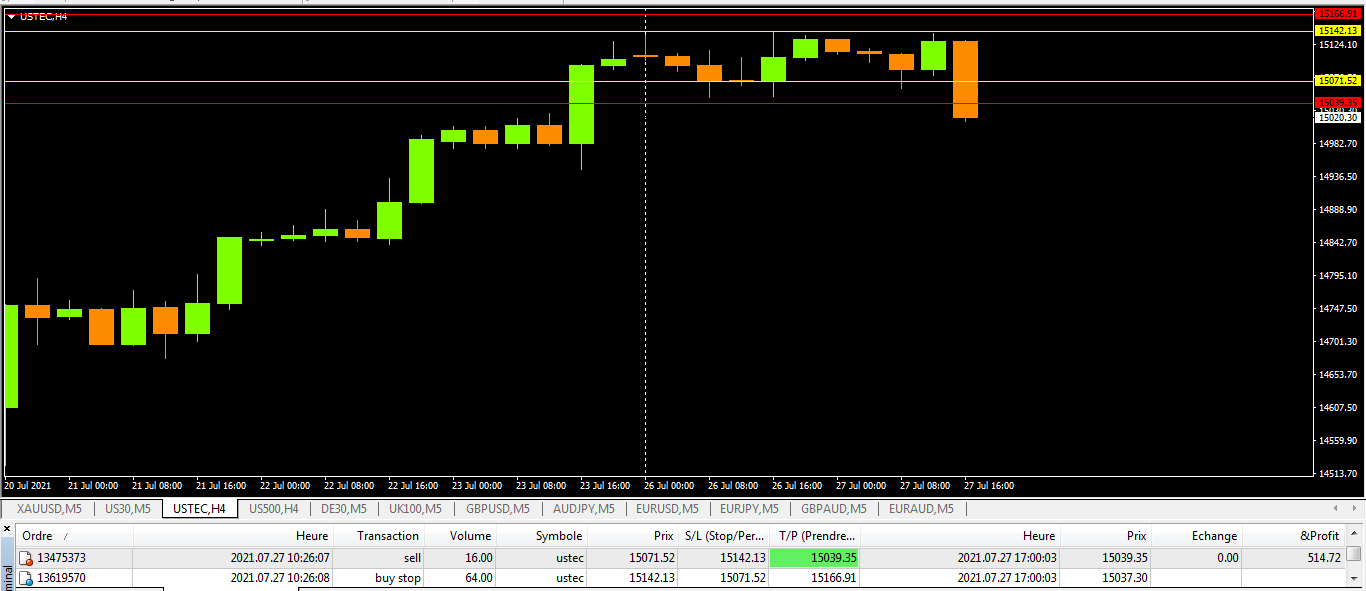1366x591 pixels.
Task: Click the terminal vertical scrollbar thumb
Action: point(1353,554)
